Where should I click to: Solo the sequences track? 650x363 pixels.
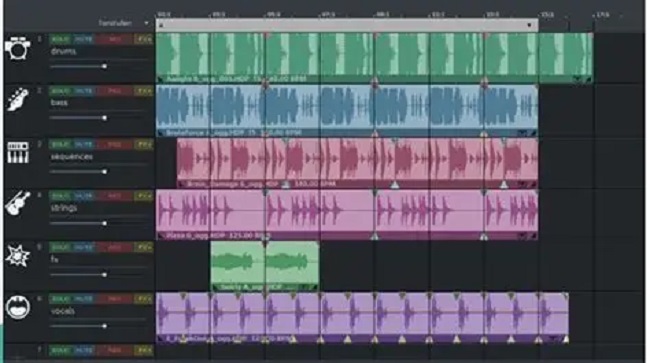point(60,144)
